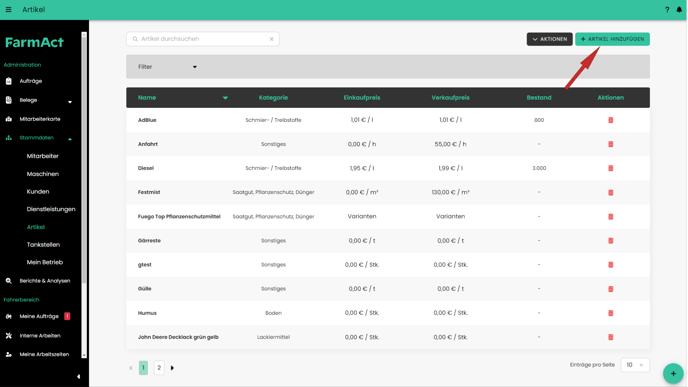Delete the Humus article with trash icon
Image resolution: width=688 pixels, height=387 pixels.
click(610, 313)
